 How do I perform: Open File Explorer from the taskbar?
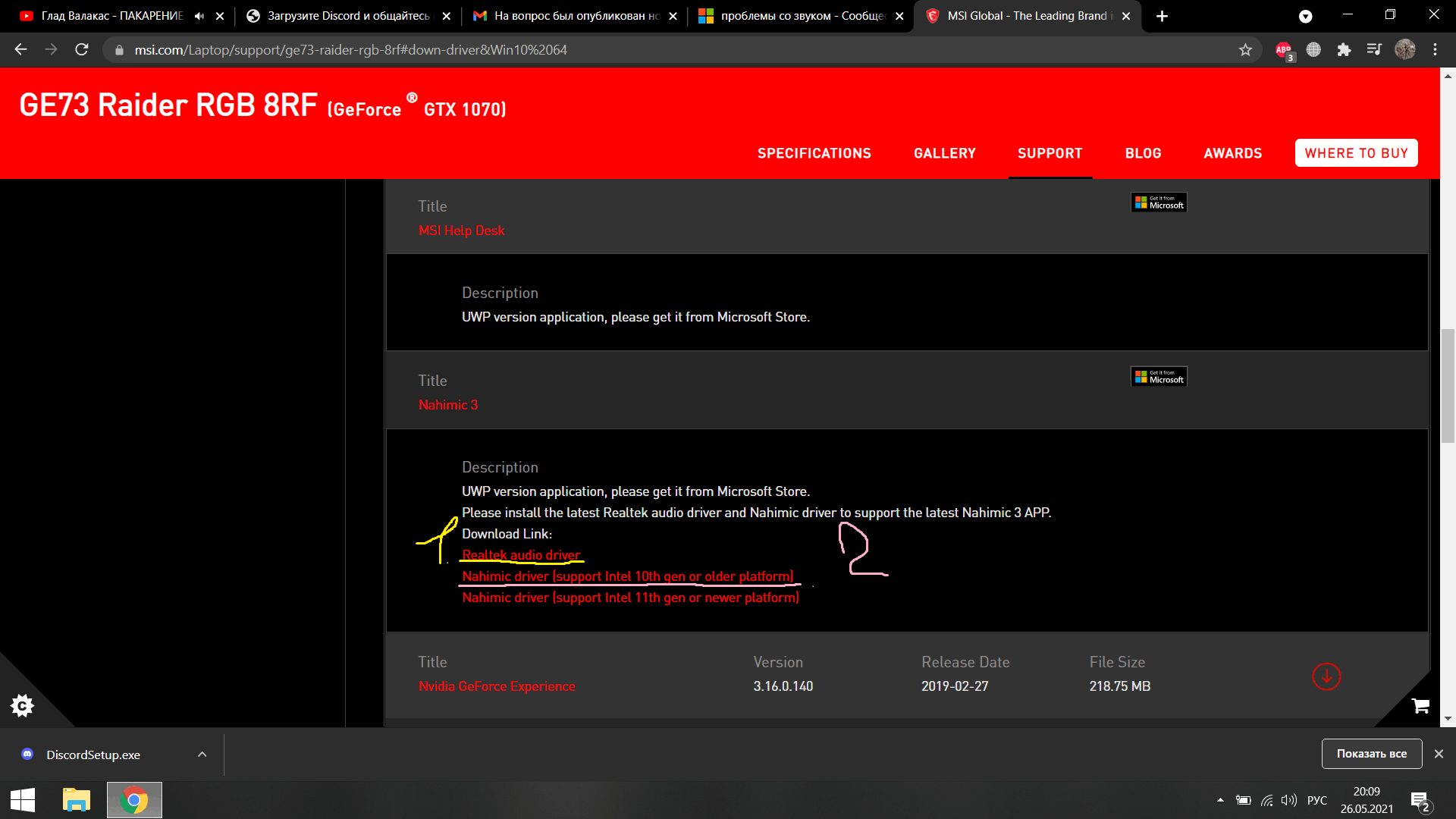76,800
